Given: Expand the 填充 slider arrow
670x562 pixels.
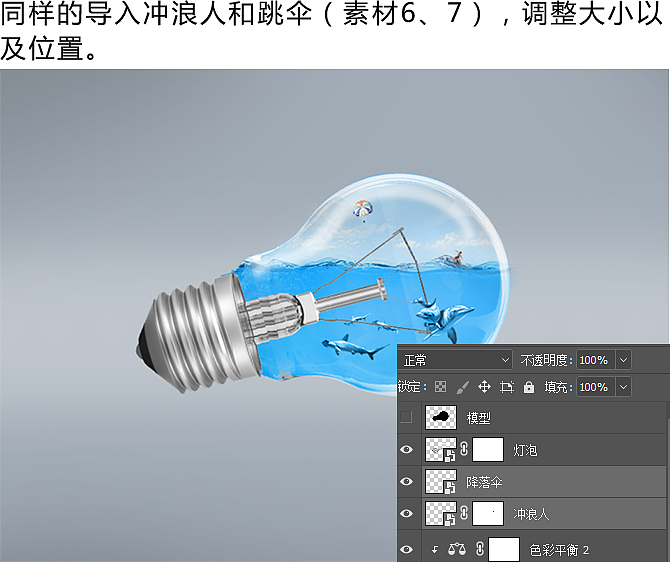Looking at the screenshot, I should pyautogui.click(x=623, y=387).
